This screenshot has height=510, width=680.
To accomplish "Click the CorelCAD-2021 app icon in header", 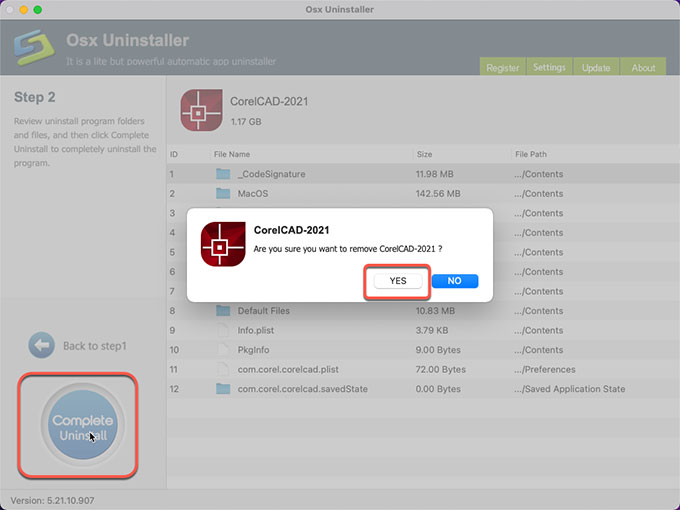I will (202, 110).
